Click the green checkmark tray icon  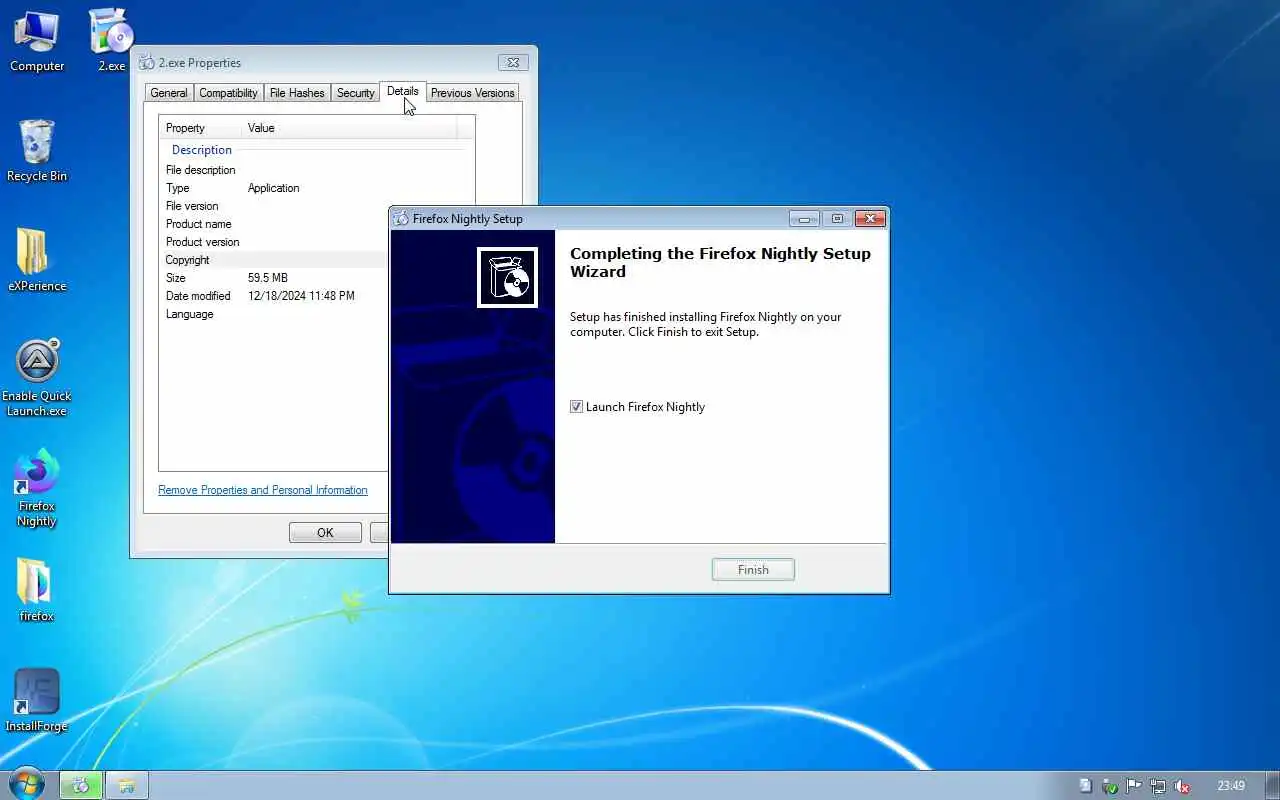1110,786
